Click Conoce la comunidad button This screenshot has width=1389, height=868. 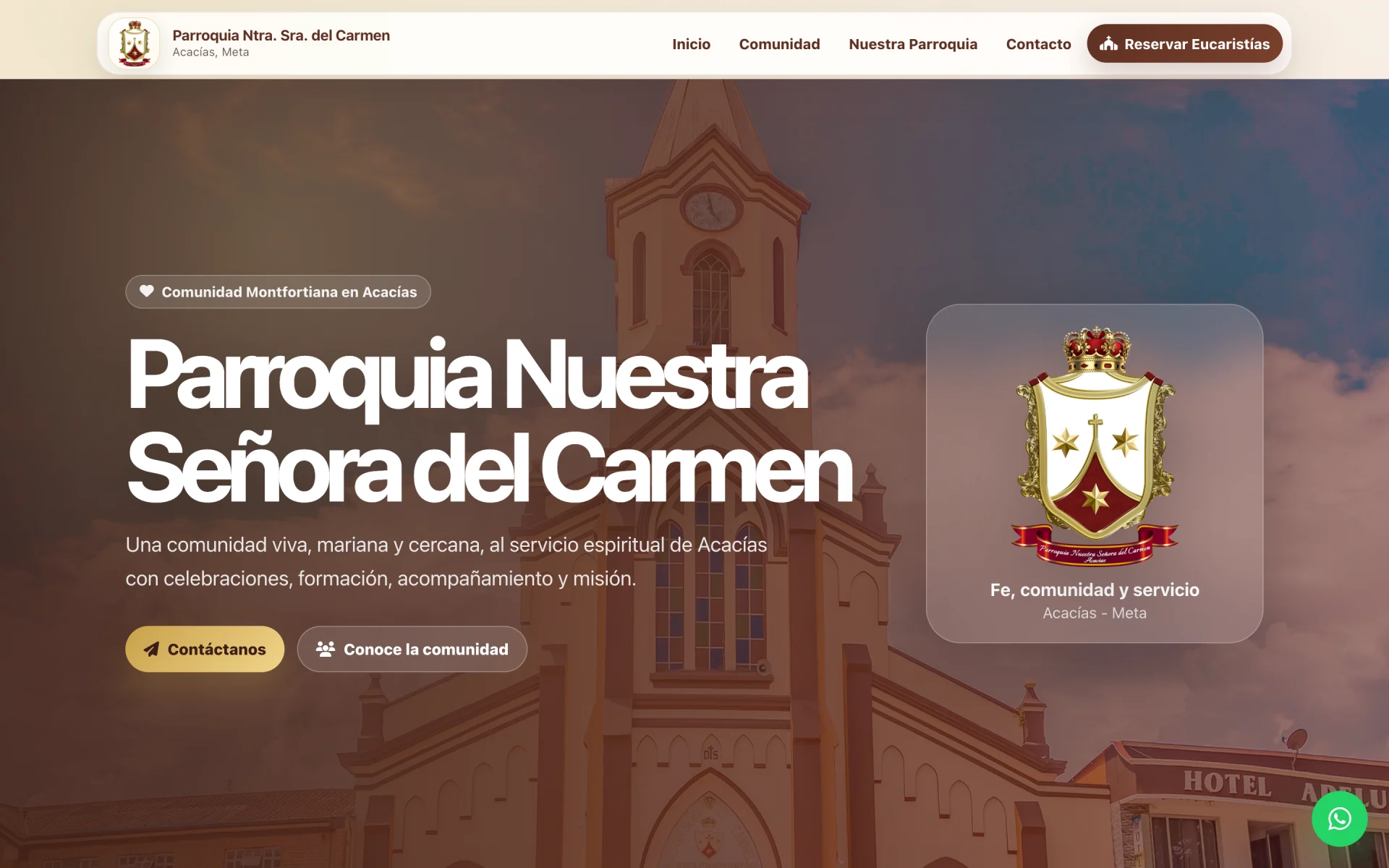click(412, 649)
